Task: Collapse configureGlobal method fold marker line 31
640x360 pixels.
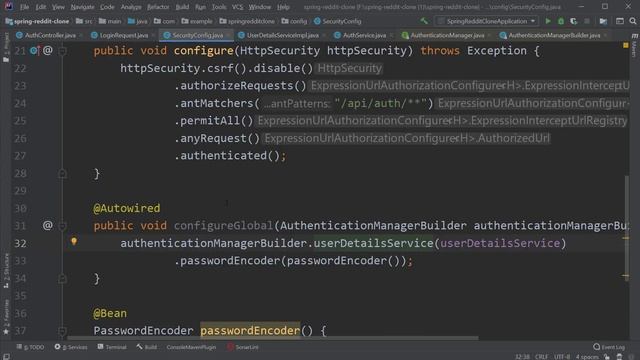Action: [x=62, y=225]
